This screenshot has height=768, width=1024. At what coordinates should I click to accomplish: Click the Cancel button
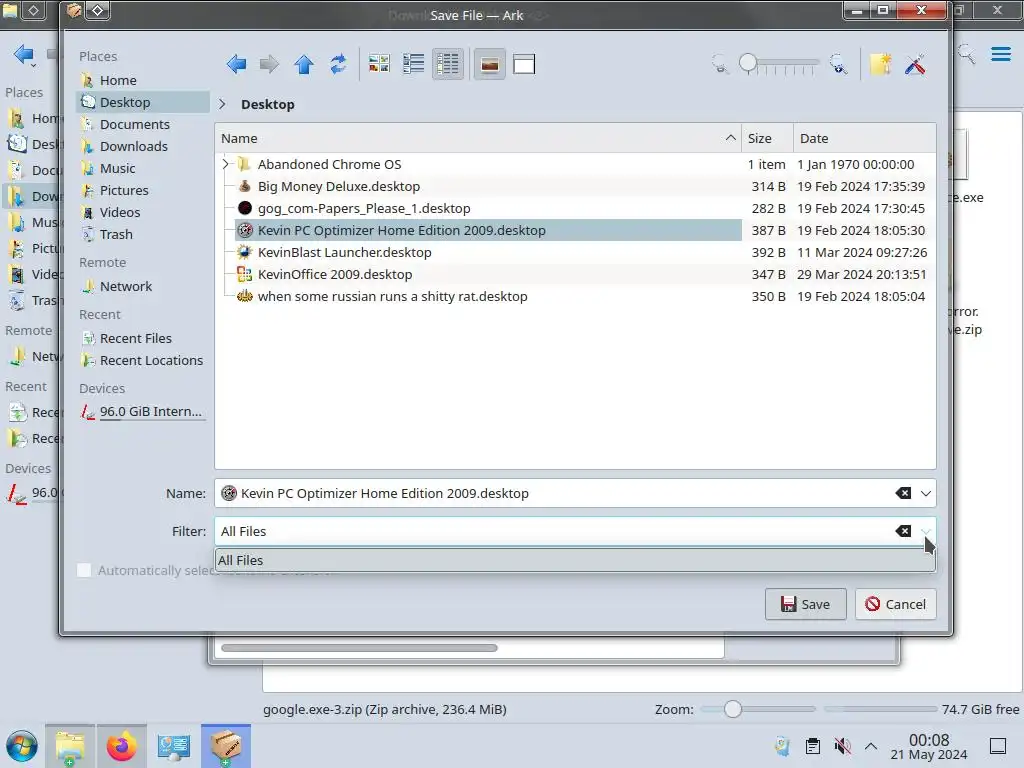click(x=895, y=604)
